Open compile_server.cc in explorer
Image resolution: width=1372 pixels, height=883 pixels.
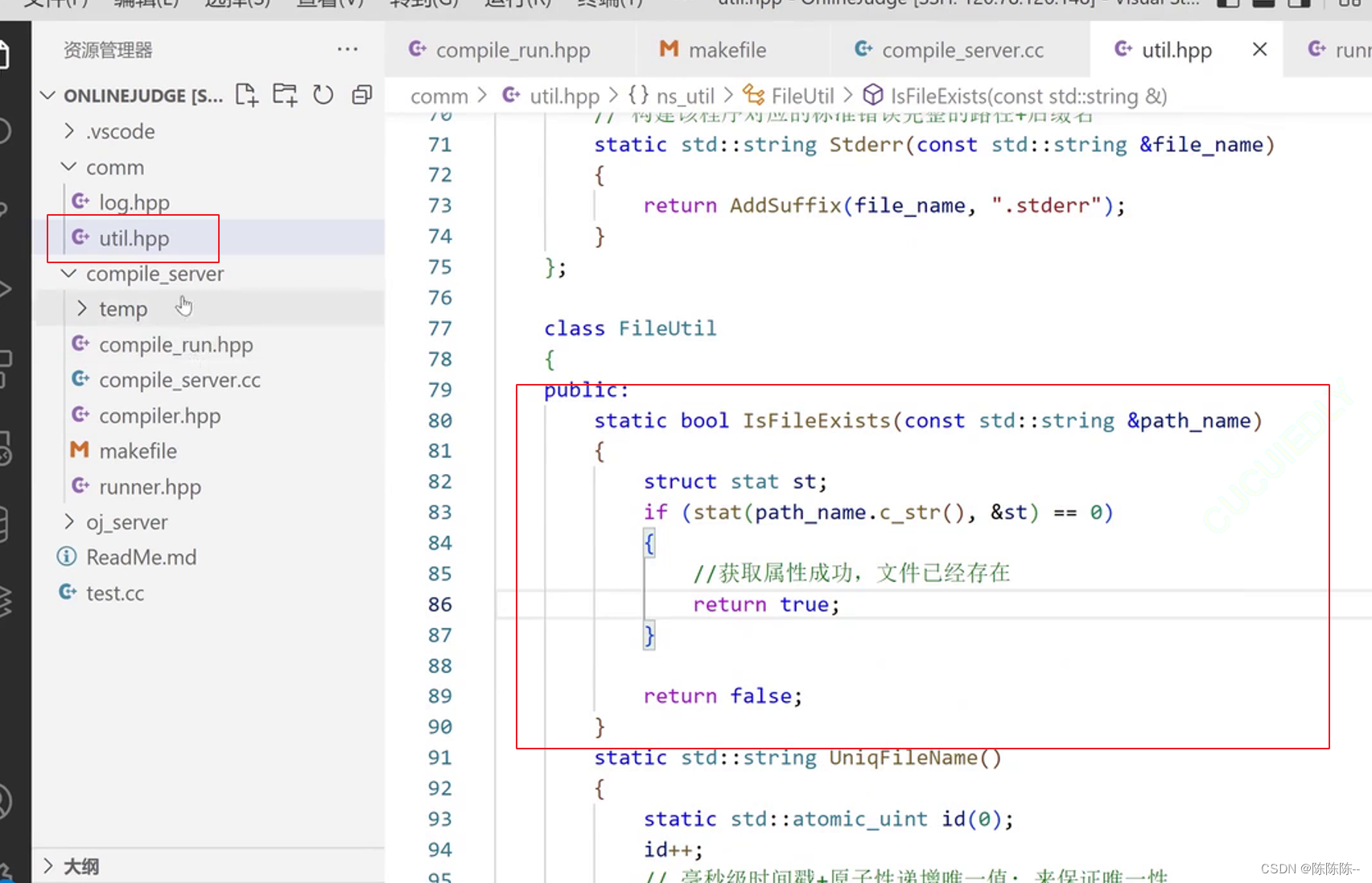tap(209, 380)
